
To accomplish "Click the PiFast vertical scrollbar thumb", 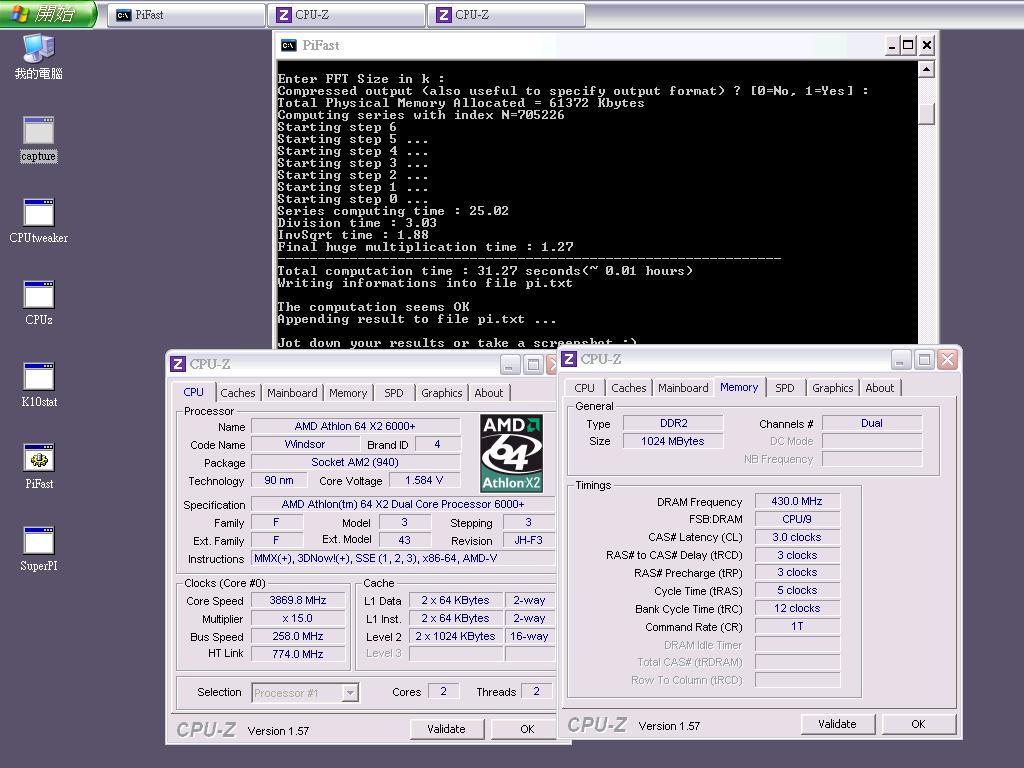I will pos(926,112).
